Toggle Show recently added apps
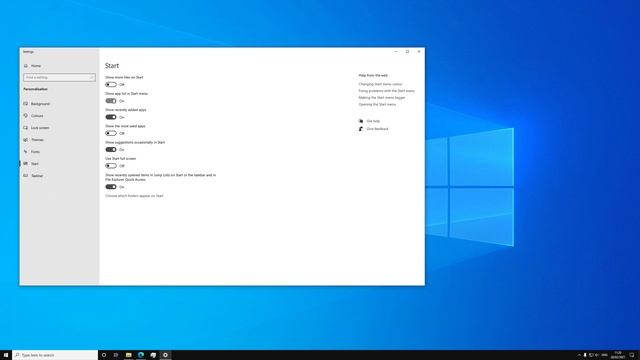The image size is (640, 360). pos(111,117)
